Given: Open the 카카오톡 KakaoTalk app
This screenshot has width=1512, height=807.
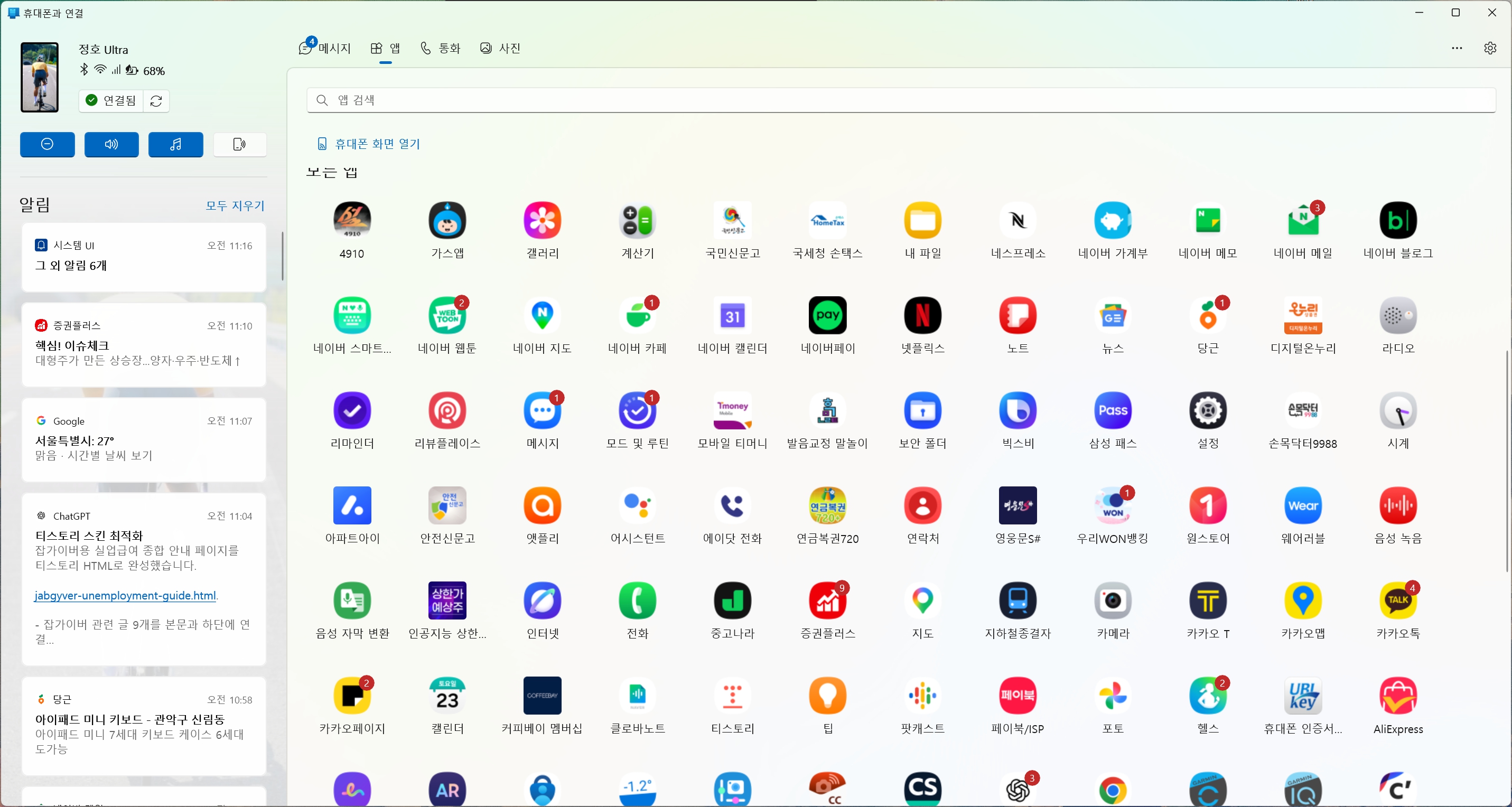Looking at the screenshot, I should click(1398, 601).
